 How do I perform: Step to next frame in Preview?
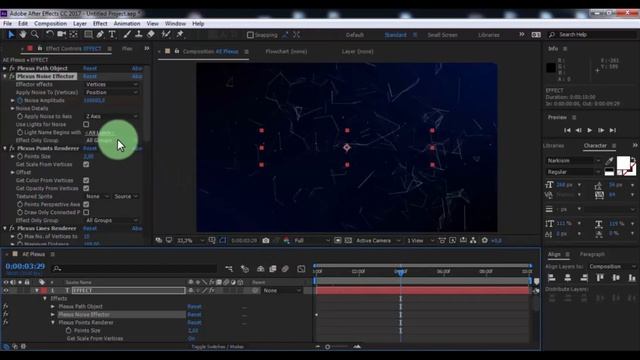pos(601,130)
